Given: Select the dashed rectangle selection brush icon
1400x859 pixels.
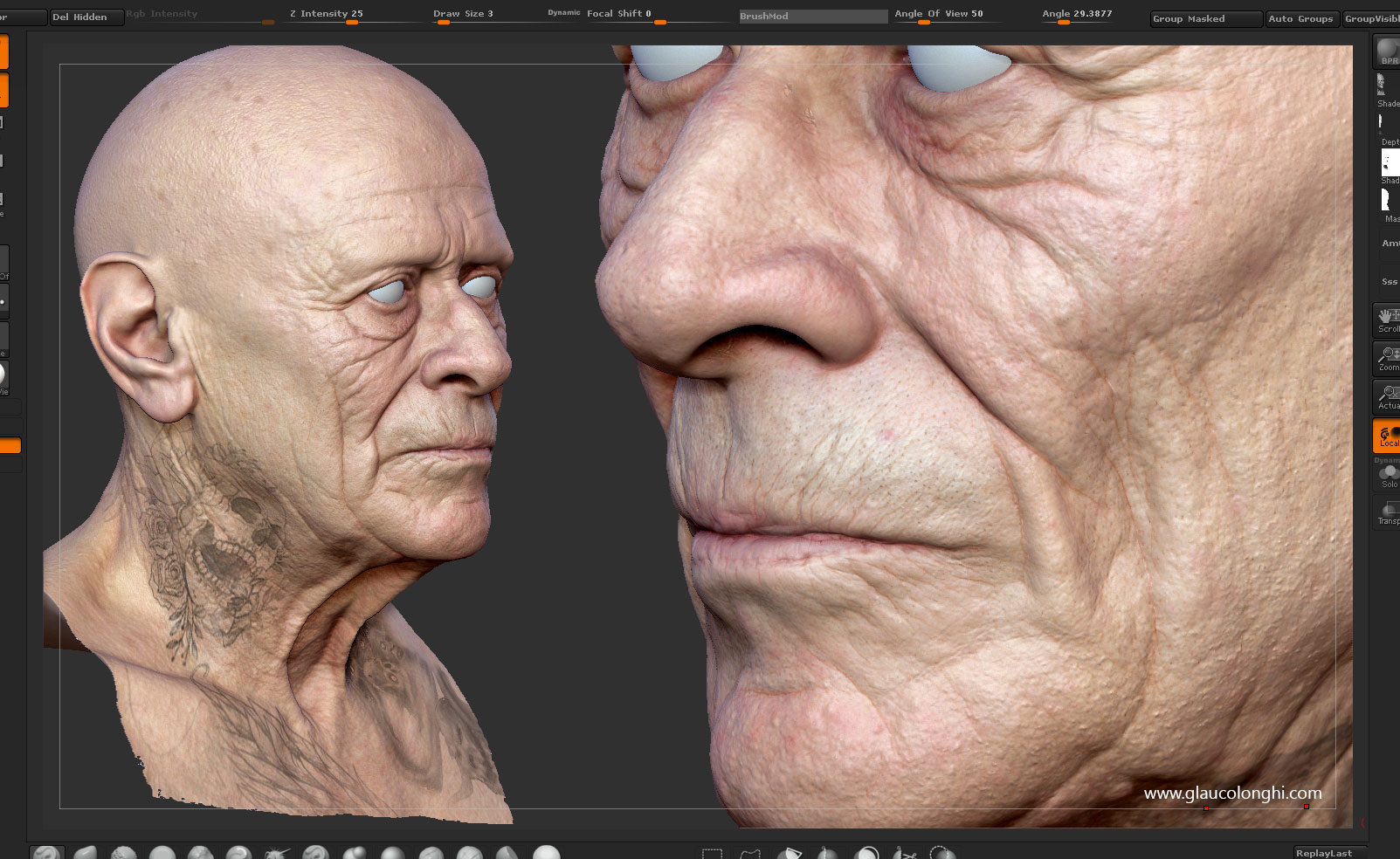Looking at the screenshot, I should (712, 853).
